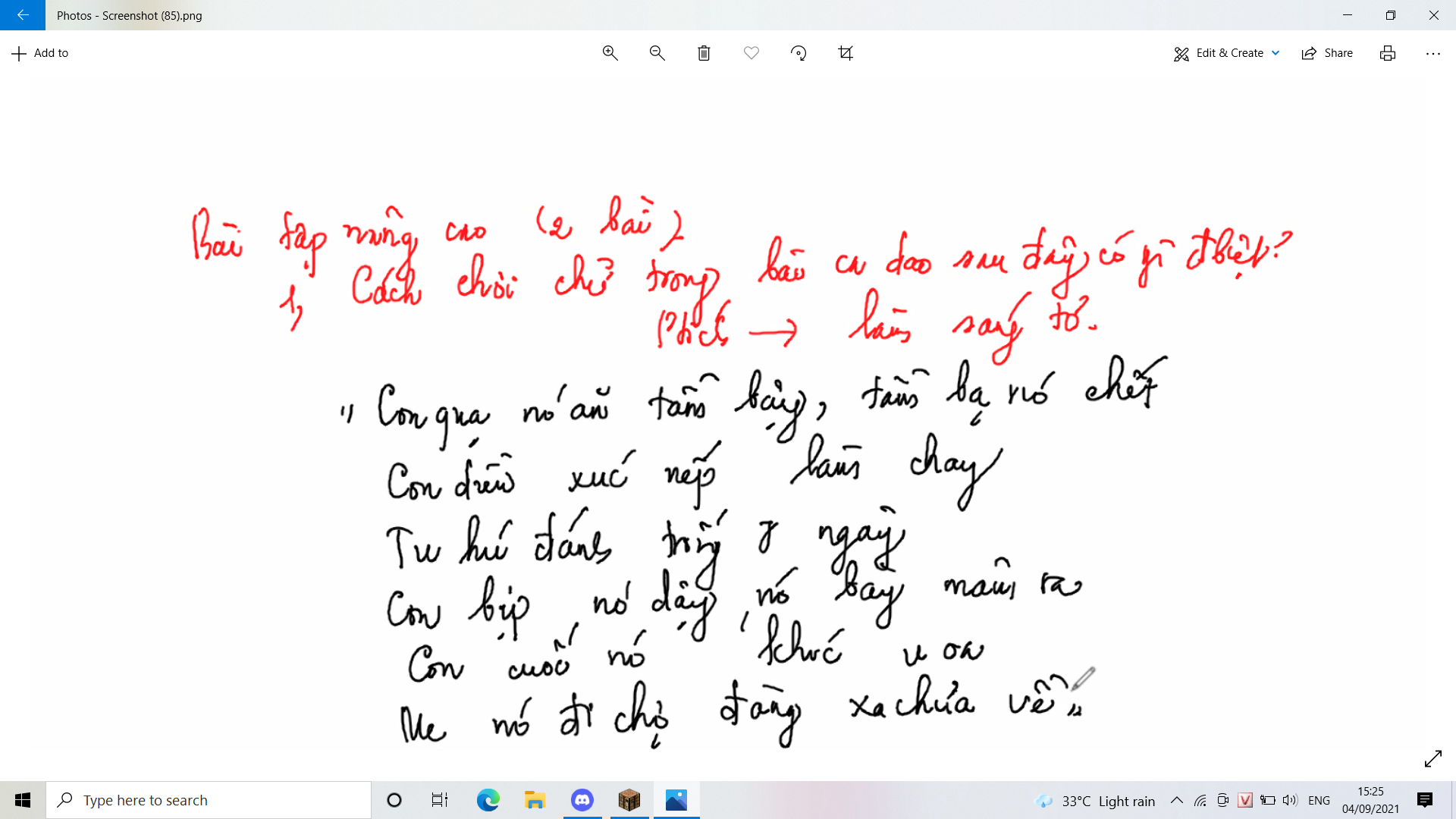The image size is (1456, 819).
Task: Click the Share button
Action: pos(1327,53)
